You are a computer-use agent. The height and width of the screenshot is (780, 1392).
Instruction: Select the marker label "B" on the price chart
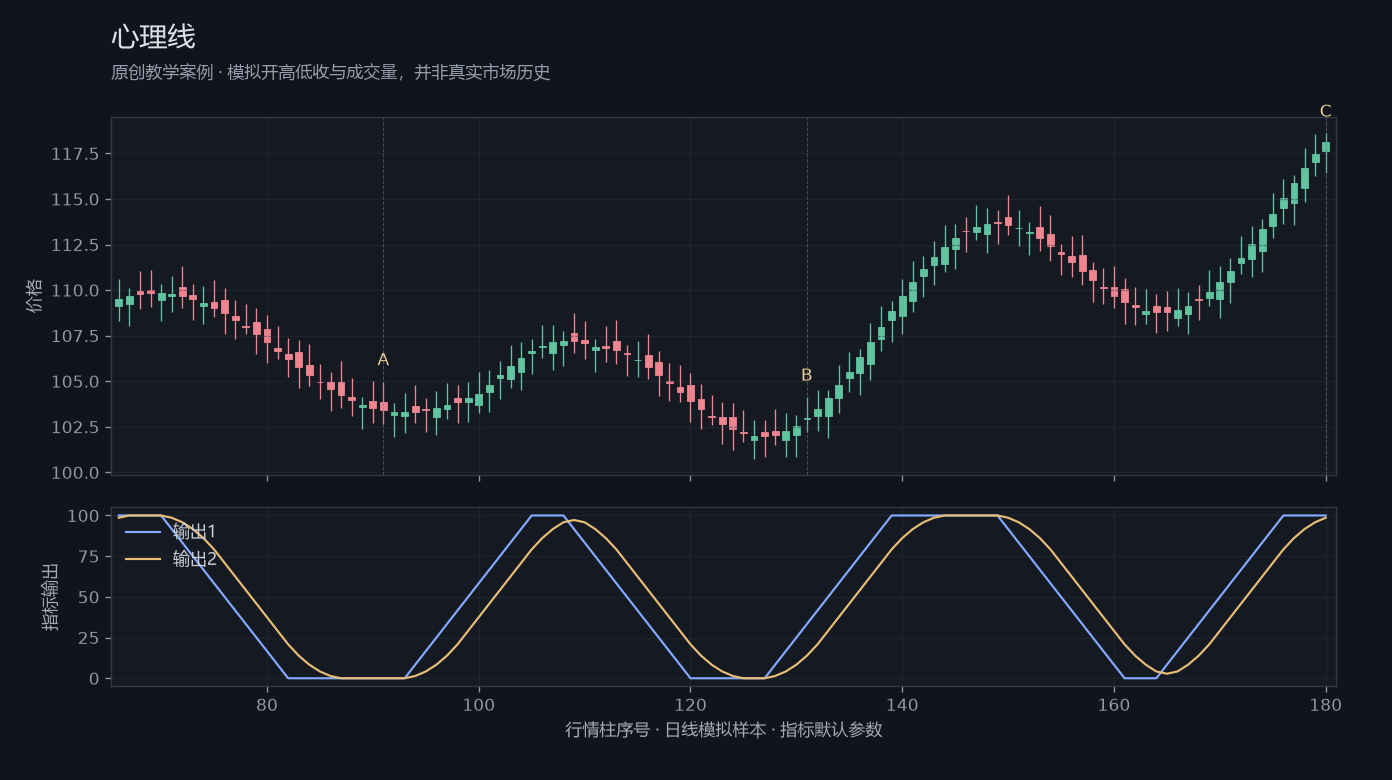click(x=807, y=375)
